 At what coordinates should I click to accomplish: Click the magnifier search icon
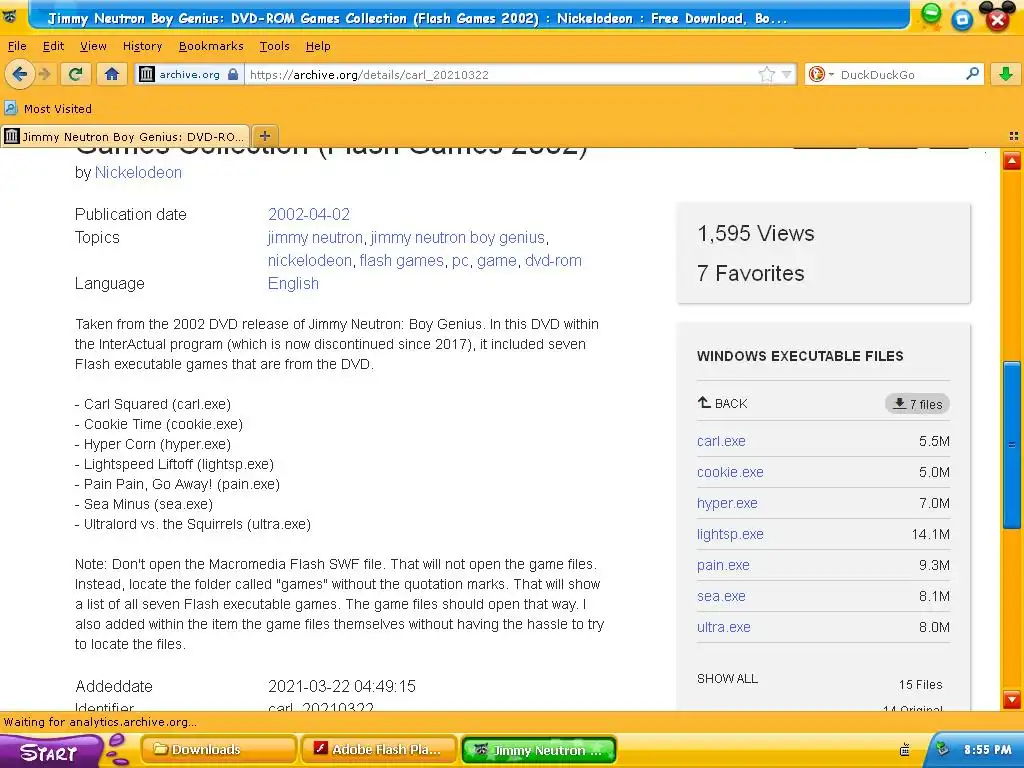(972, 74)
